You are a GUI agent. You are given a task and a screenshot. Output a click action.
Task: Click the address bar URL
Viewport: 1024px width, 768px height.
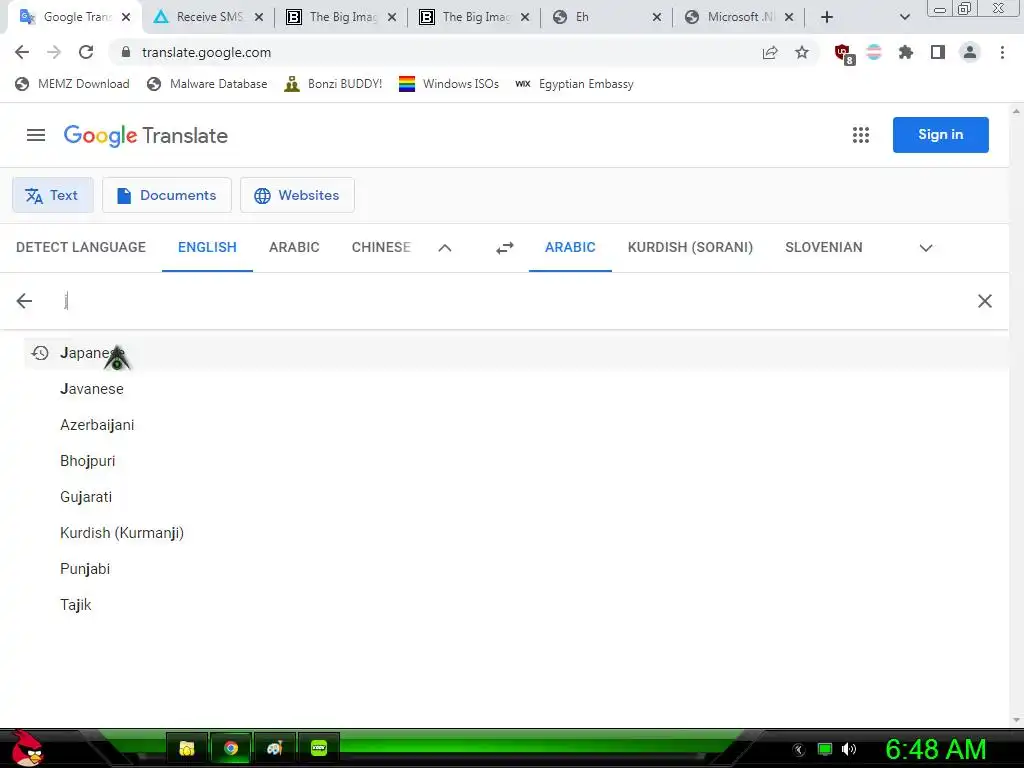point(206,52)
